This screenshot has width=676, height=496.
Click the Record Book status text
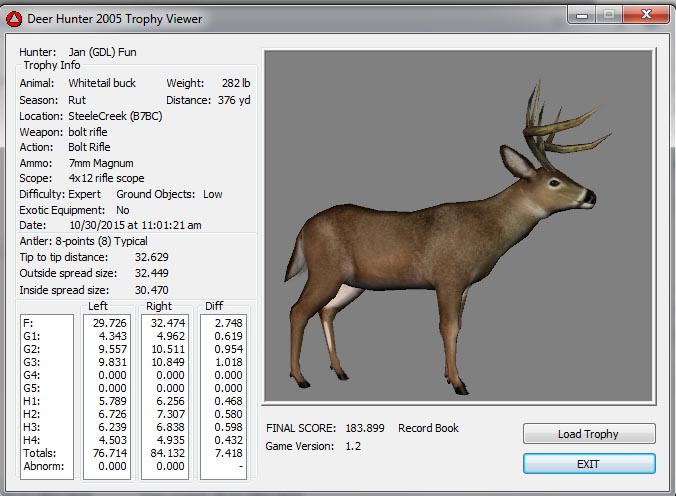click(x=428, y=428)
